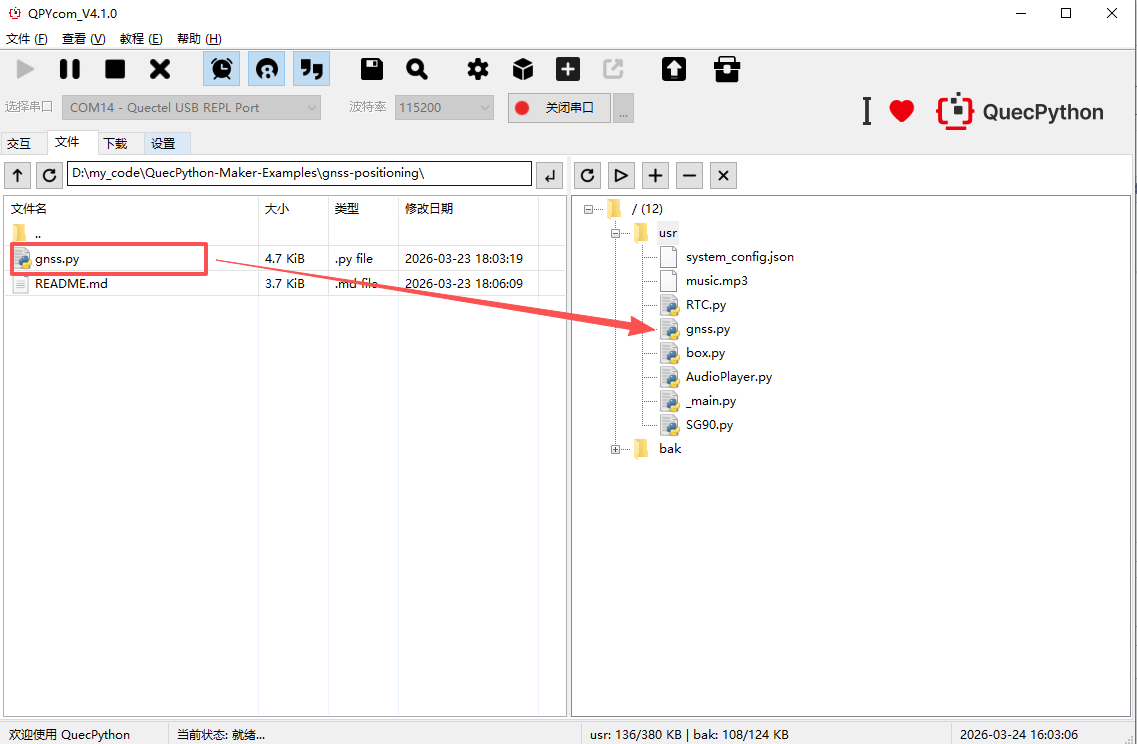Image resolution: width=1137 pixels, height=744 pixels.
Task: Open the 115200 baud rate dropdown
Action: click(x=444, y=107)
